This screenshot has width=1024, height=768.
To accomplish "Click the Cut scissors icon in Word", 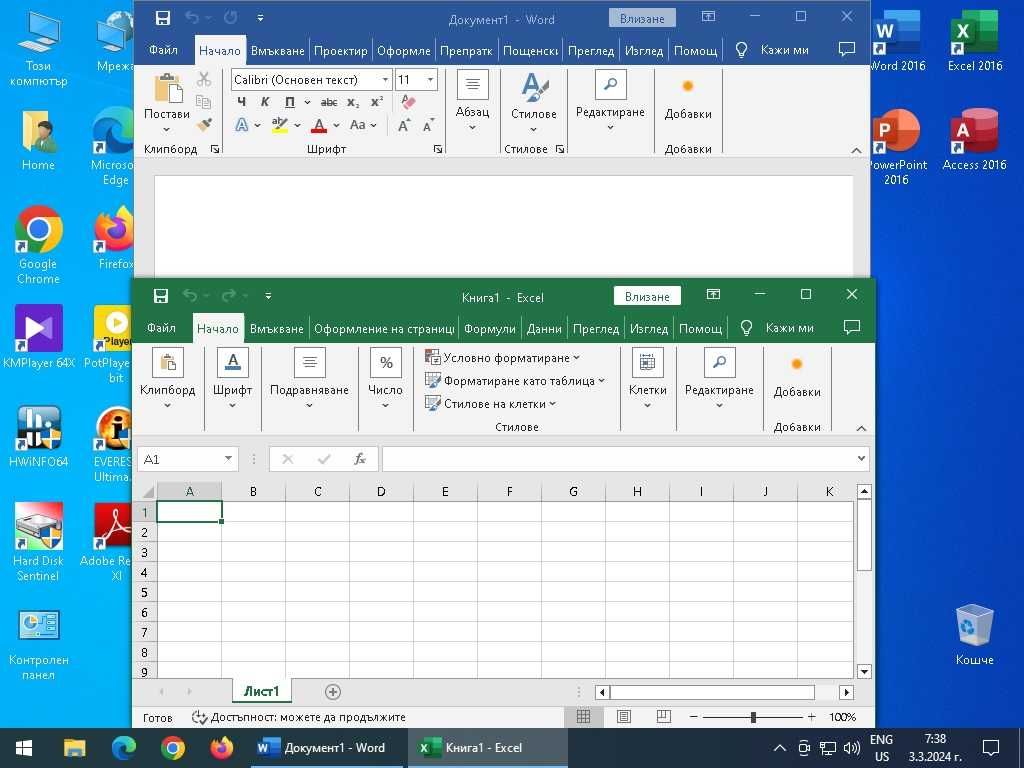I will pyautogui.click(x=204, y=80).
